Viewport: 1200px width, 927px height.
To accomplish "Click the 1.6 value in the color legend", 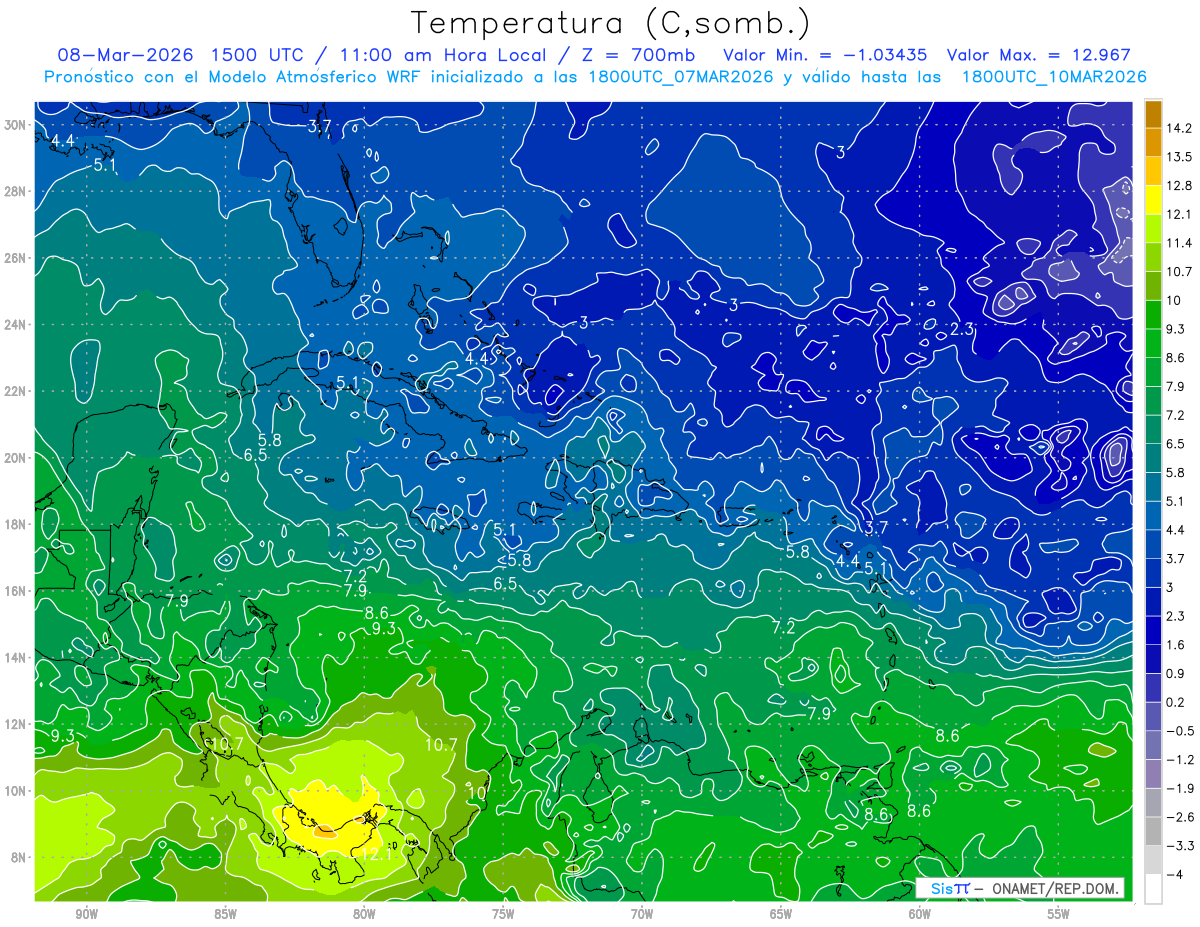I will point(1176,645).
